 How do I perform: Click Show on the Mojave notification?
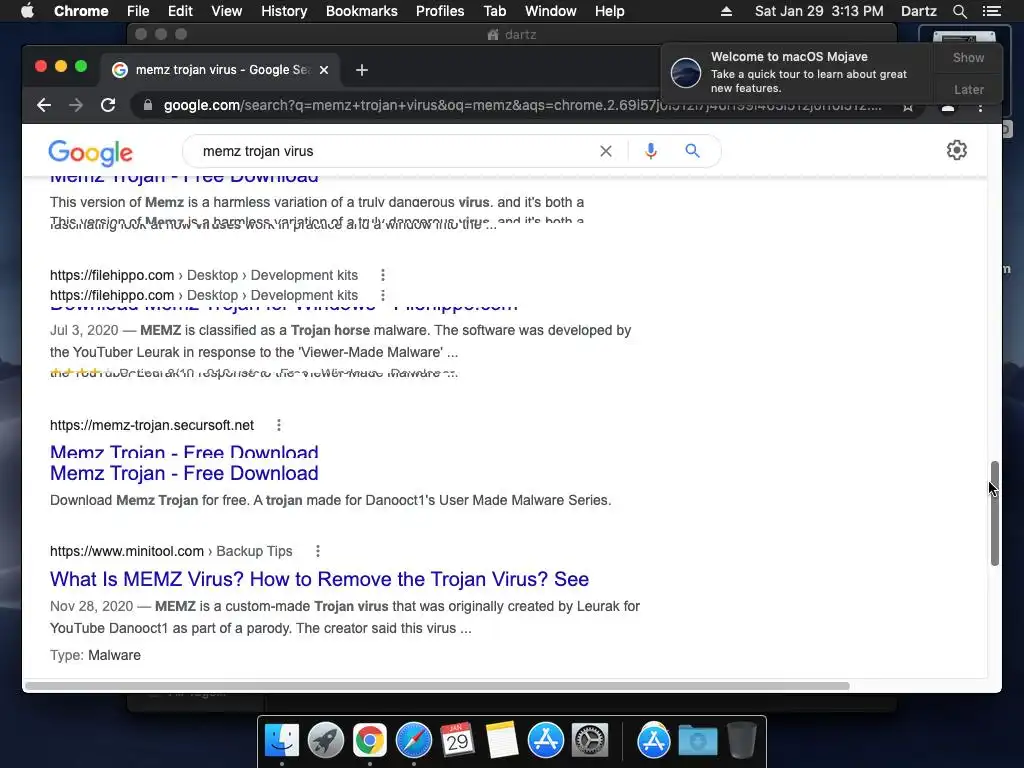(x=968, y=57)
